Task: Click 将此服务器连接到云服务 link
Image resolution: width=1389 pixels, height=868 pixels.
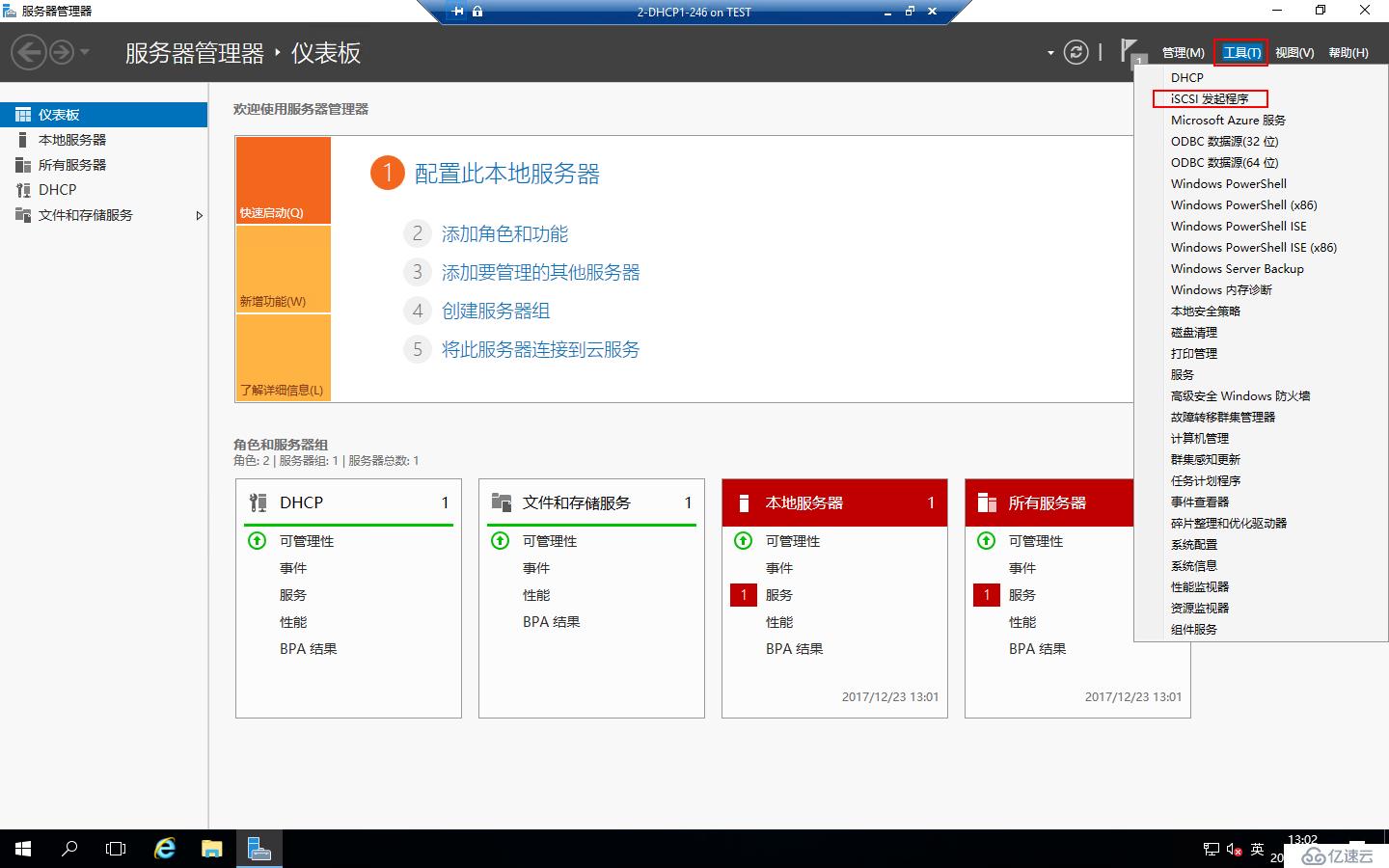Action: click(x=541, y=349)
